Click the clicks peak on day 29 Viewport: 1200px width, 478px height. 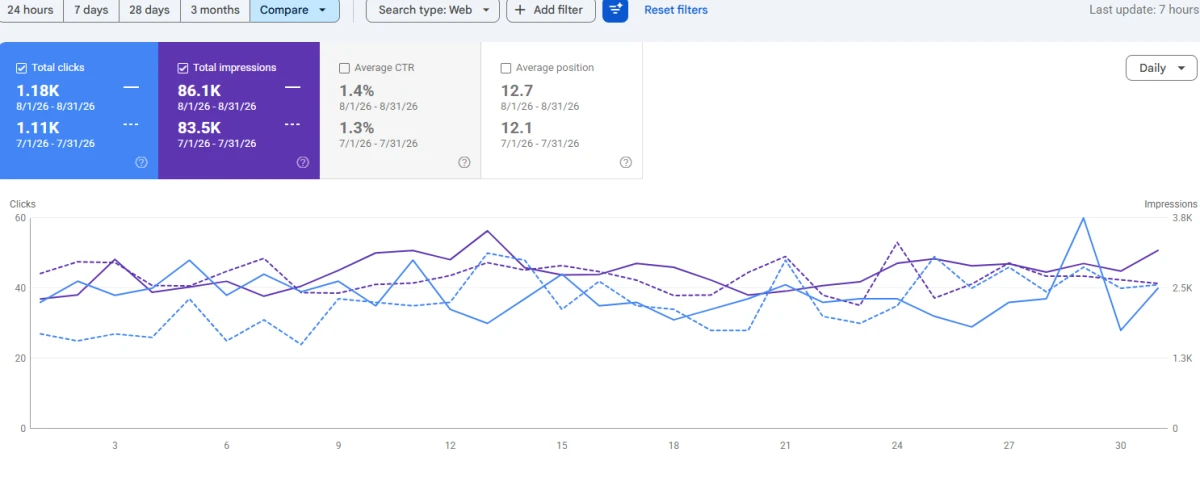[x=1083, y=218]
